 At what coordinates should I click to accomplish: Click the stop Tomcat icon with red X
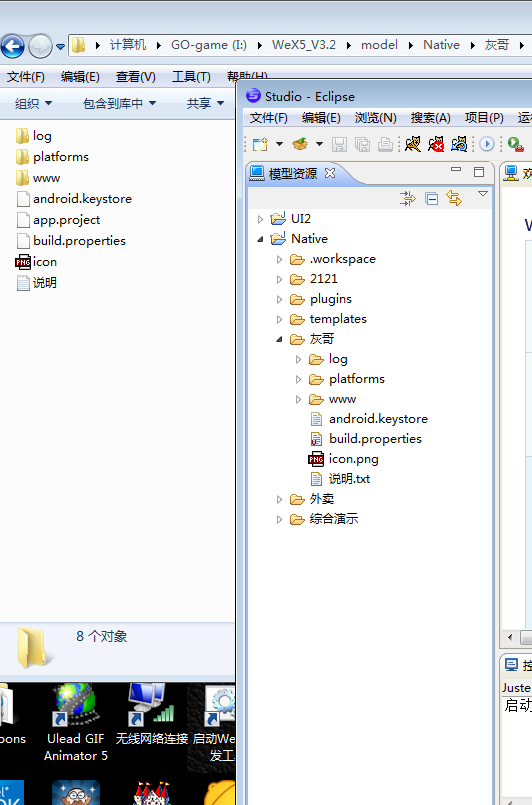tap(436, 144)
